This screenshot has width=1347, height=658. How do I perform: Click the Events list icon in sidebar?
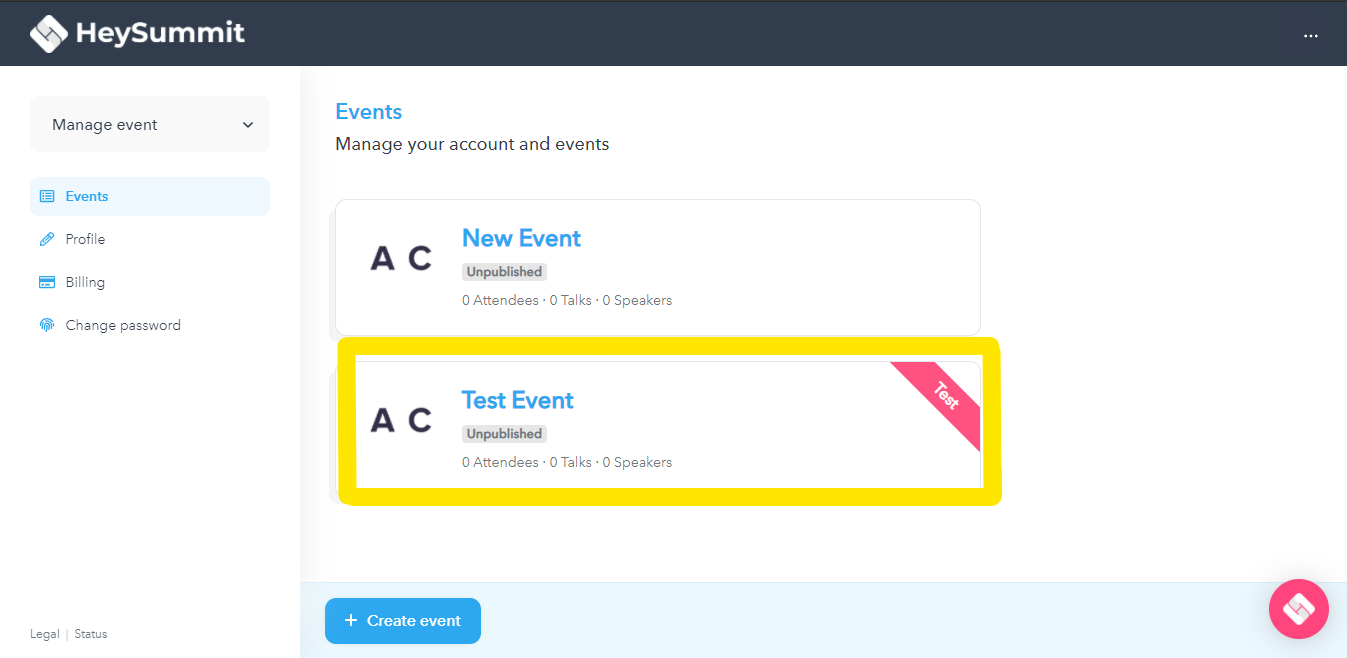(47, 196)
